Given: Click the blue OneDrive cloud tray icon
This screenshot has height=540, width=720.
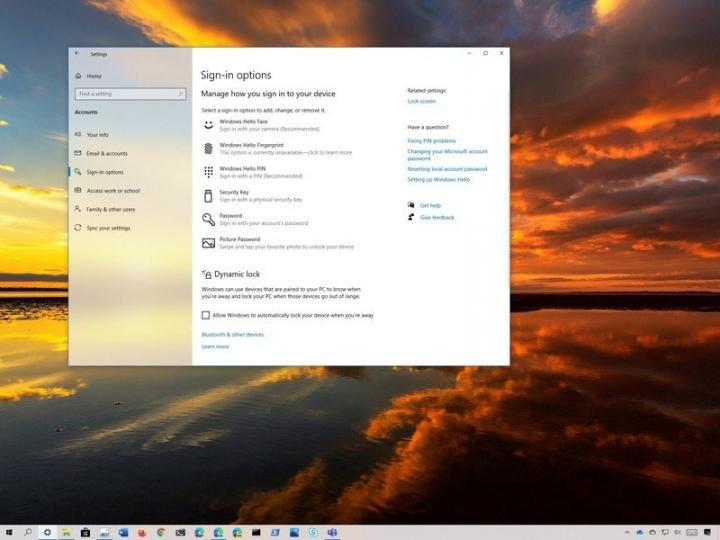Looking at the screenshot, I should click(x=640, y=533).
